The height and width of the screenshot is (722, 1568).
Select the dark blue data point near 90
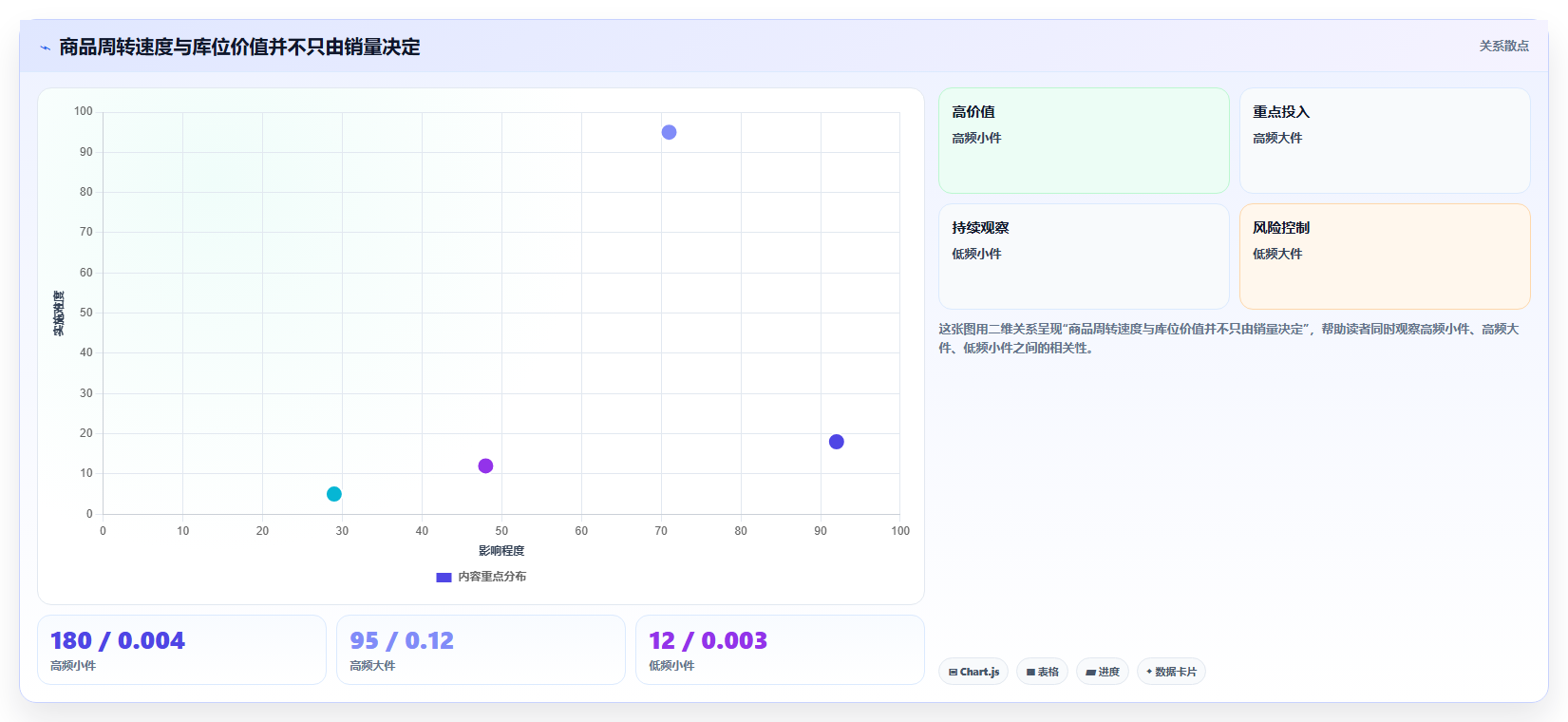[836, 442]
